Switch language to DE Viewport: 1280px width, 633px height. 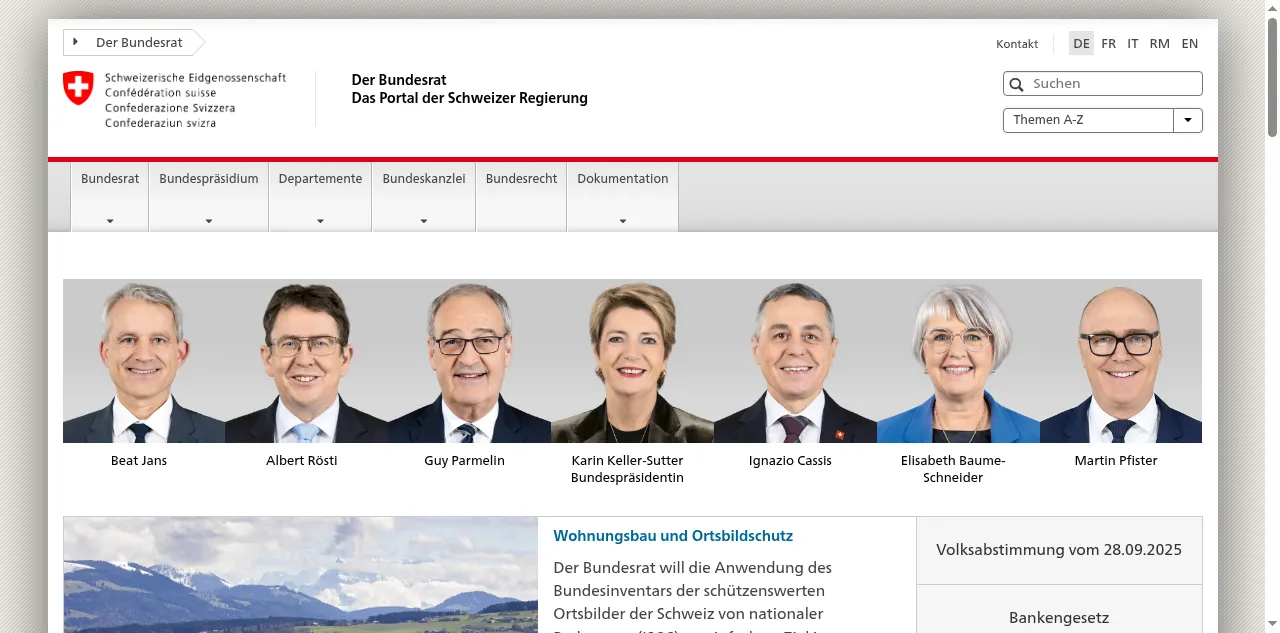pos(1081,43)
